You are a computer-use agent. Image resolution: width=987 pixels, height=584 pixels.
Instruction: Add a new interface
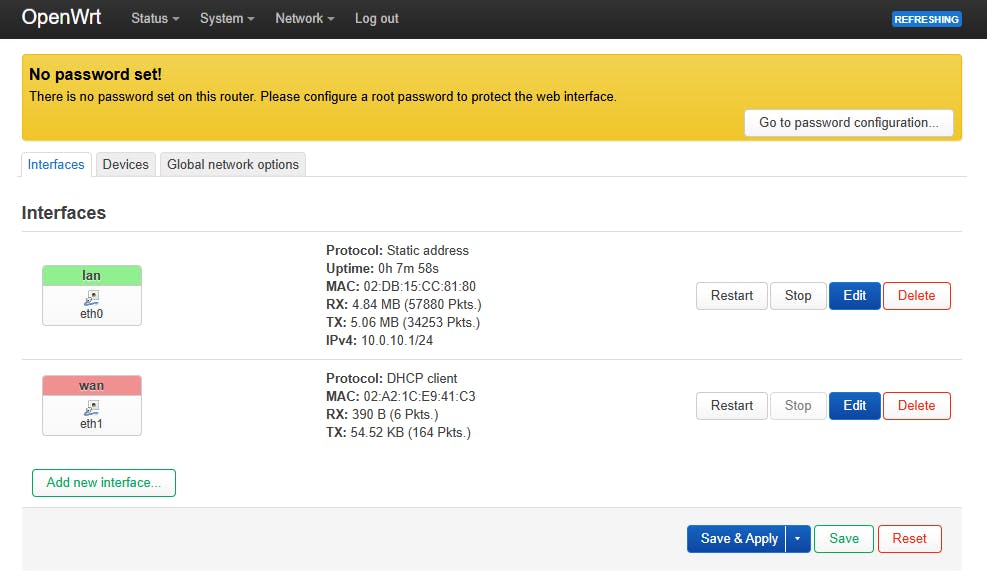(x=104, y=483)
